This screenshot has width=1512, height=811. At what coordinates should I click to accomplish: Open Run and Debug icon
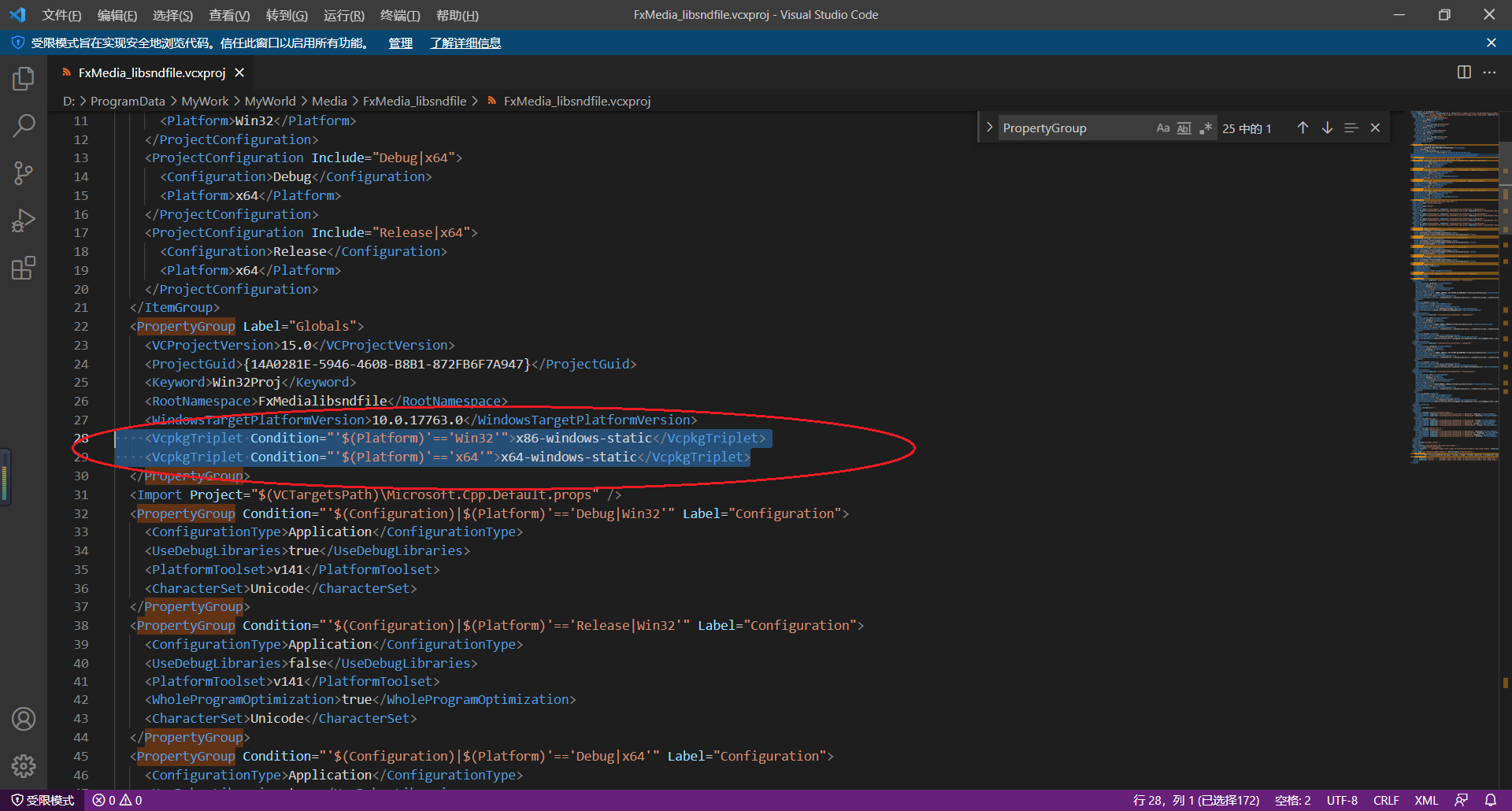coord(24,220)
